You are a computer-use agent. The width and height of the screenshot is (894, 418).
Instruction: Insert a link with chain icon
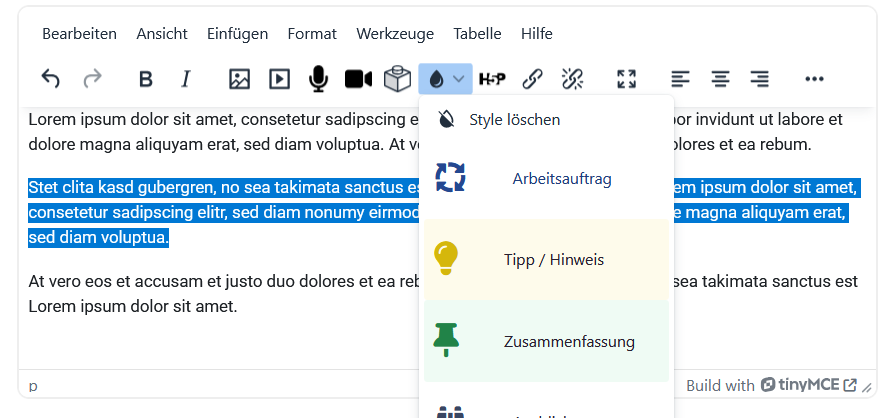pos(533,78)
